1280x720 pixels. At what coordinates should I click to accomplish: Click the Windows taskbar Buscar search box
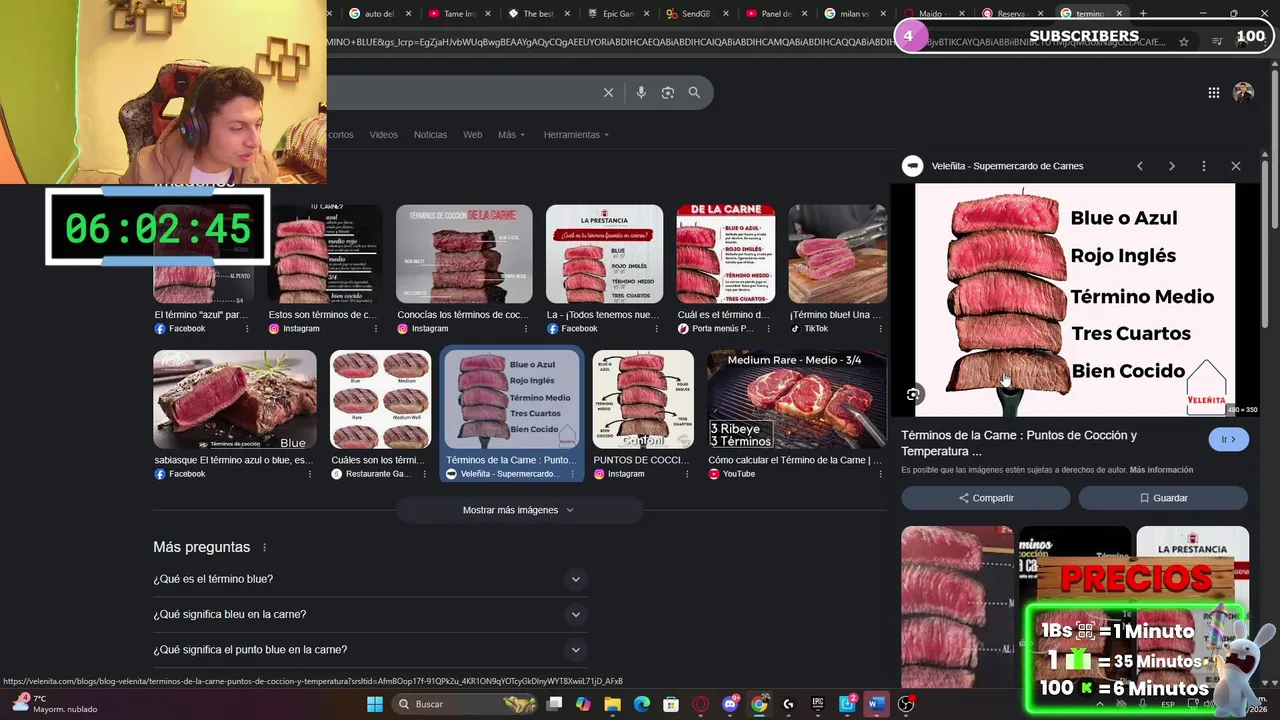coord(463,704)
